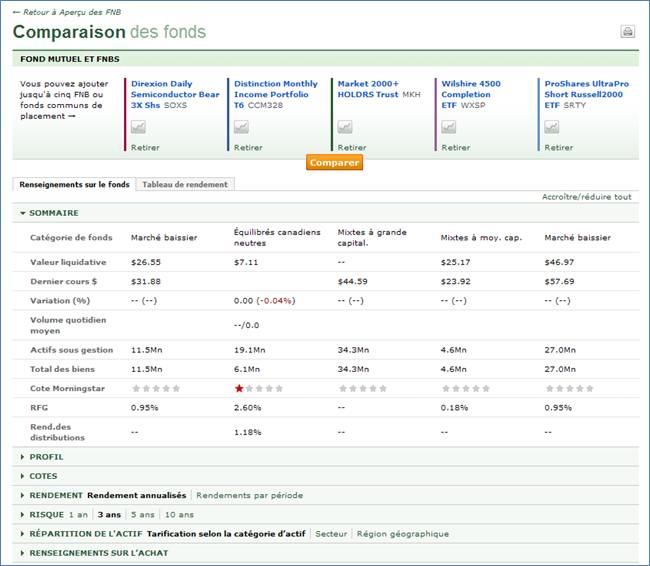Click the Équilibrés canadiens neutres category cell
Screen dimensions: 650x566
(x=277, y=238)
